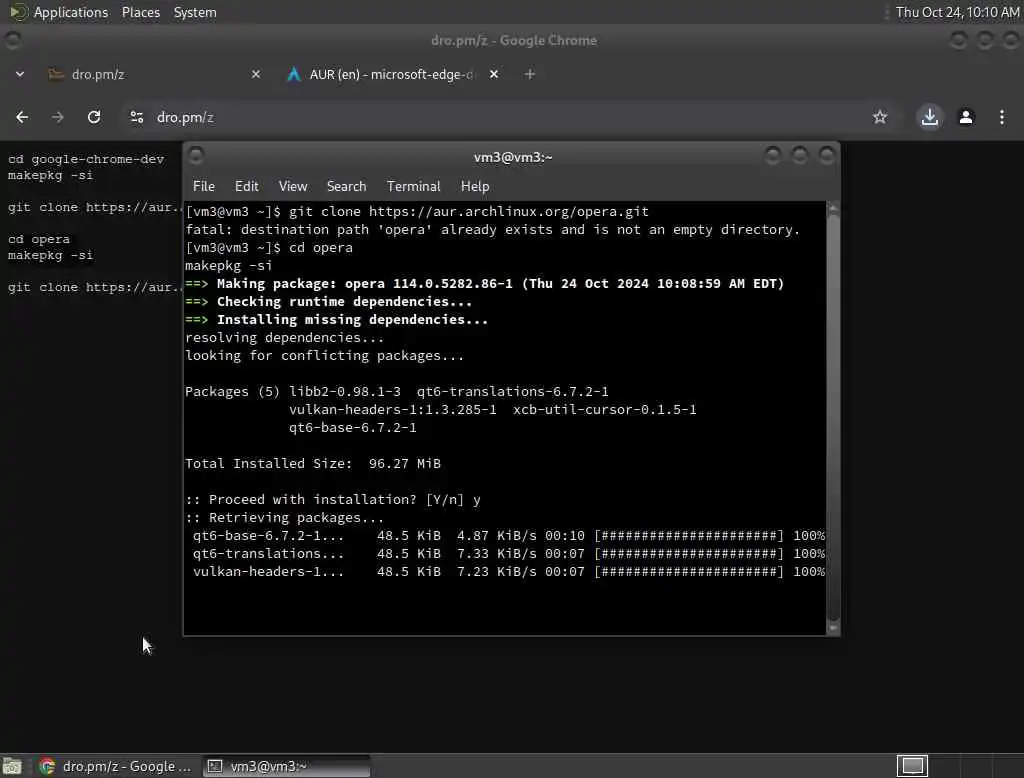1024x778 pixels.
Task: Click vulkan-headers-1 download progress row
Action: tap(509, 572)
